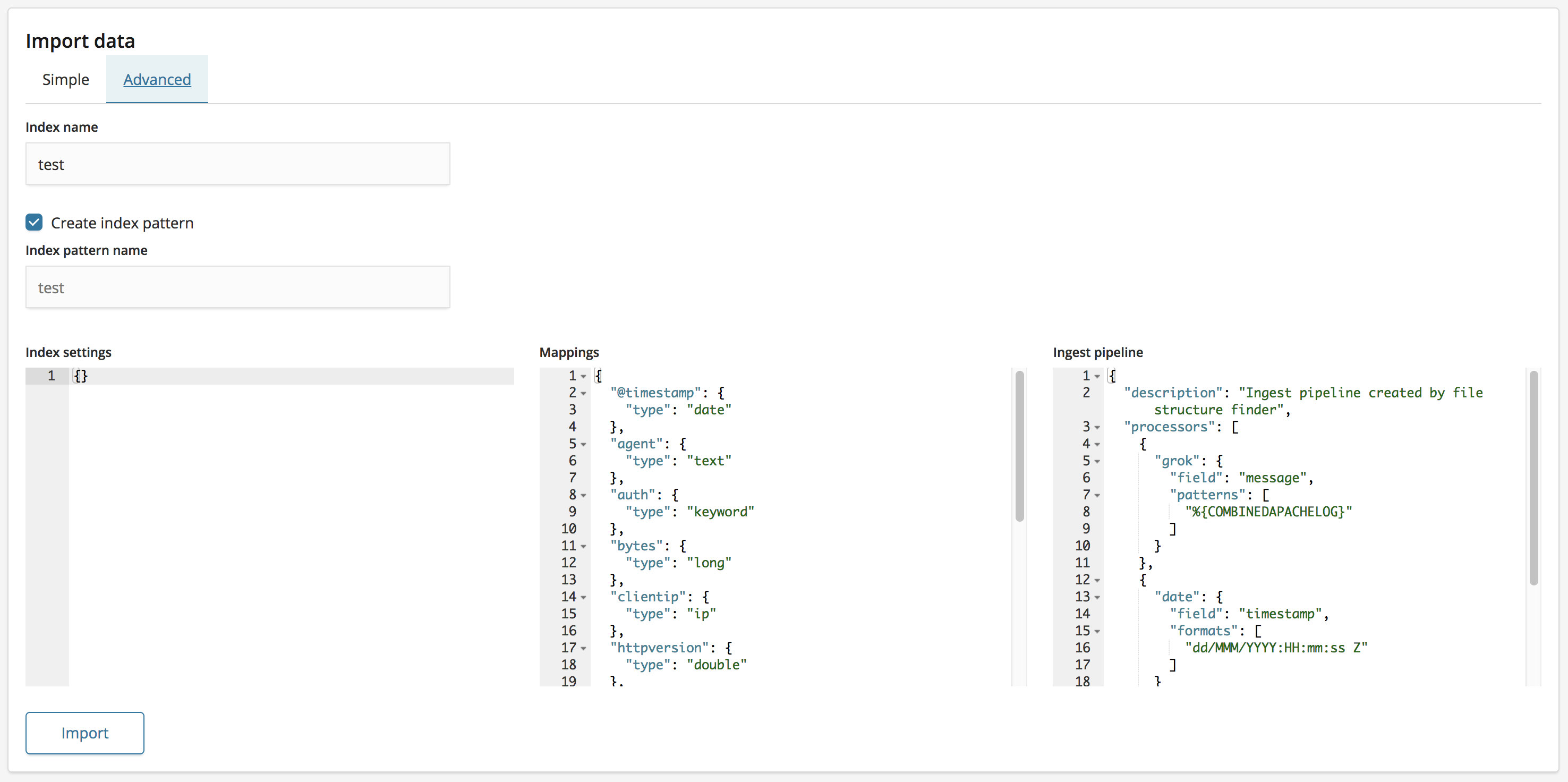This screenshot has width=1568, height=782.
Task: Collapse the auth mapping fold arrow
Action: [583, 496]
